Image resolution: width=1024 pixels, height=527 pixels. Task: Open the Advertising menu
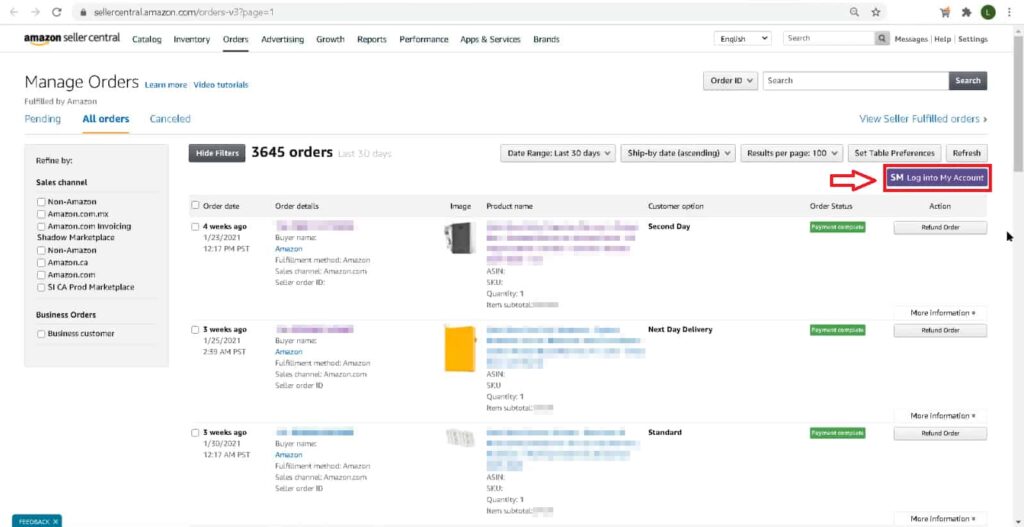click(283, 39)
